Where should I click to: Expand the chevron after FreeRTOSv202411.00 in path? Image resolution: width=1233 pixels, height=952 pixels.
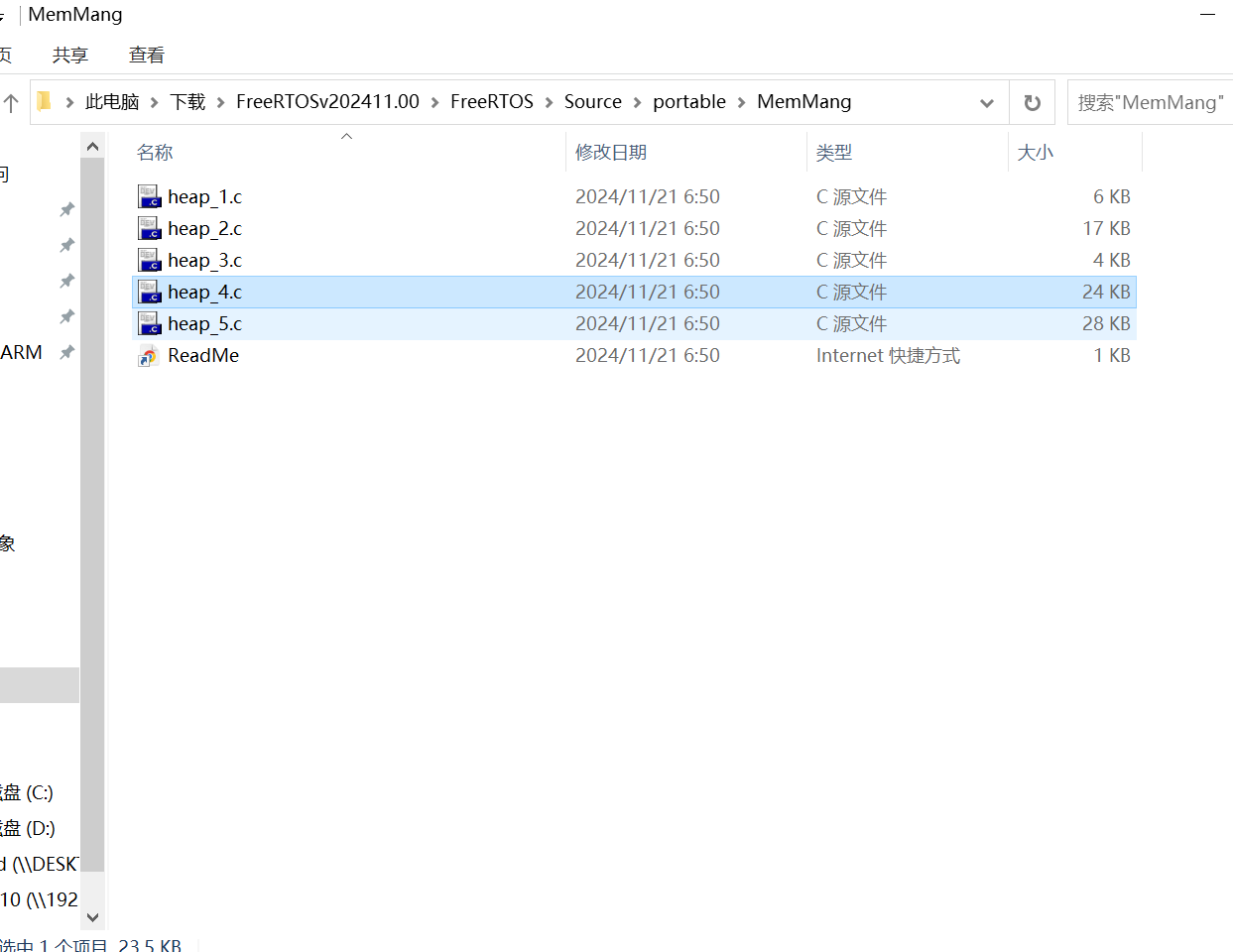434,102
